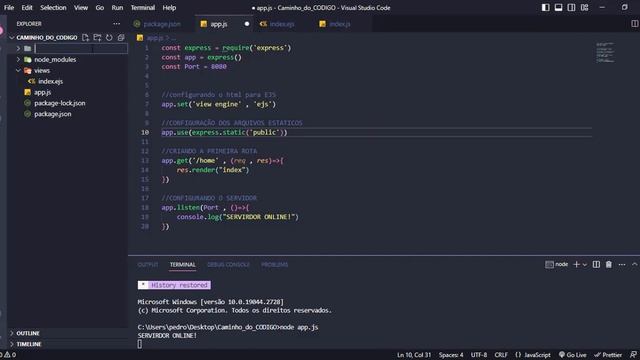Click the New Folder icon in Explorer

click(97, 38)
